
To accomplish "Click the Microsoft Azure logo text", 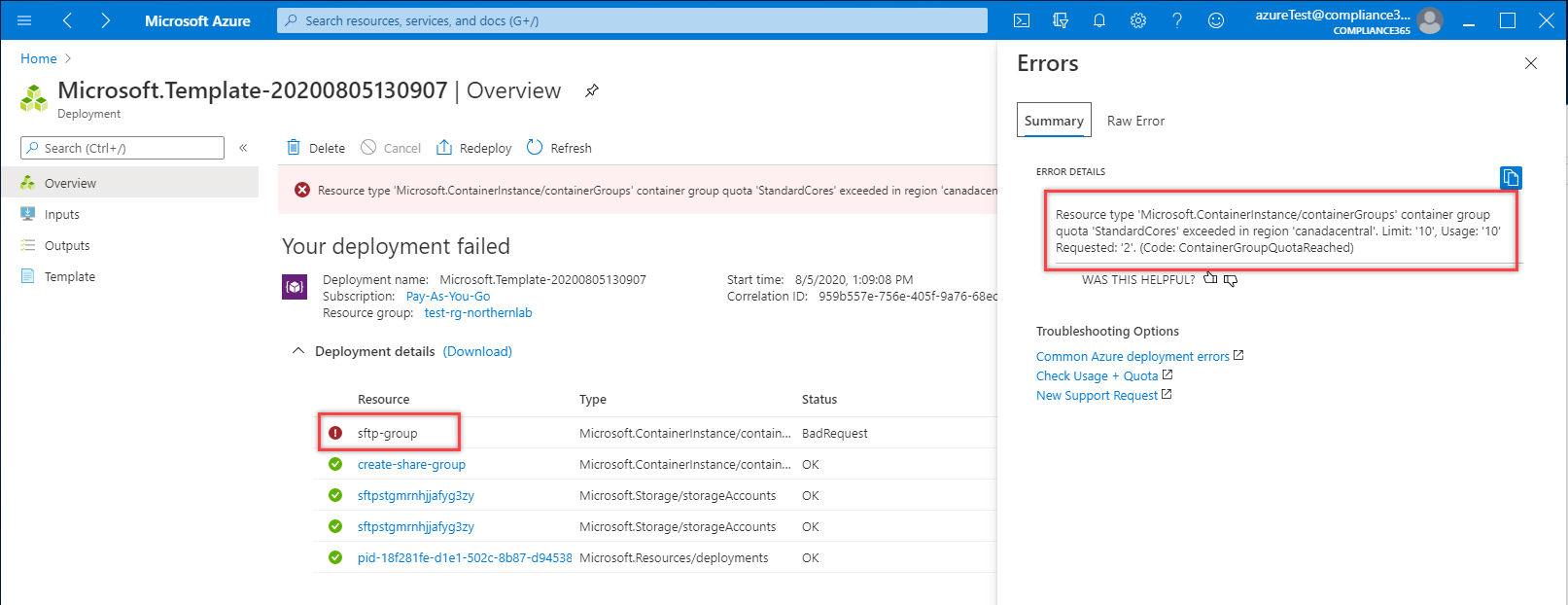I will (197, 20).
